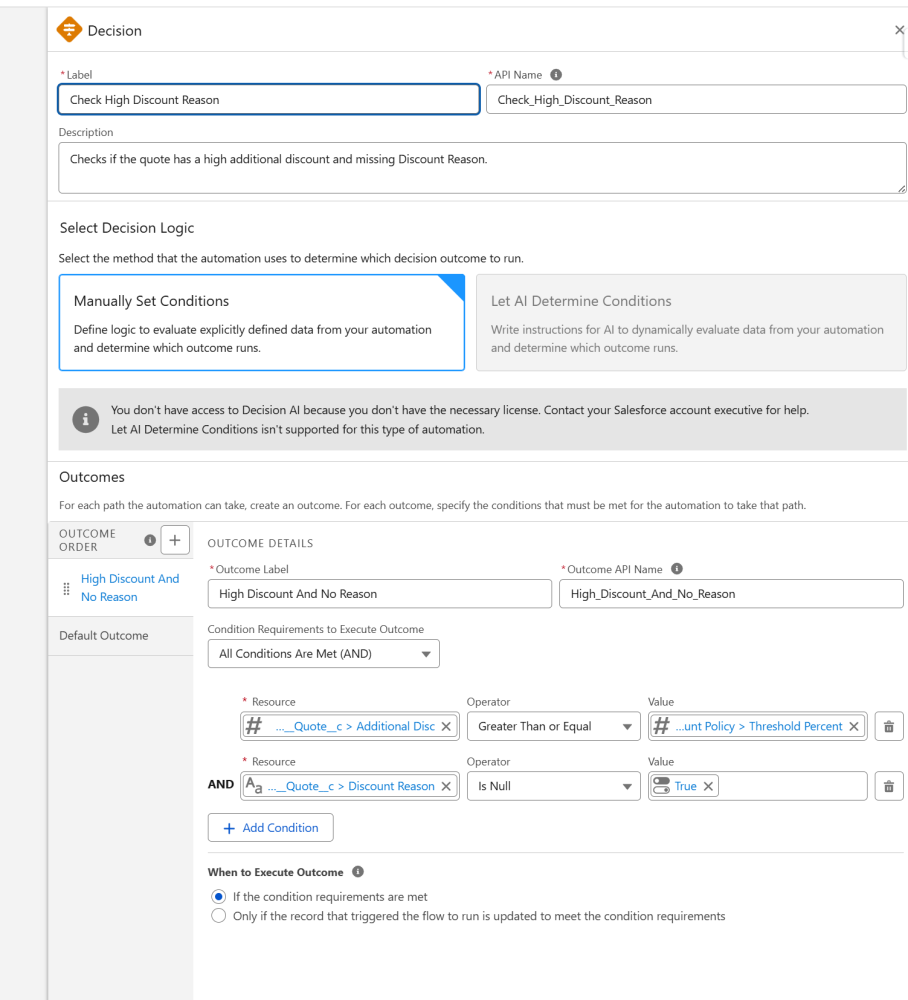
Task: Open the All Conditions Are Met dropdown
Action: [323, 654]
